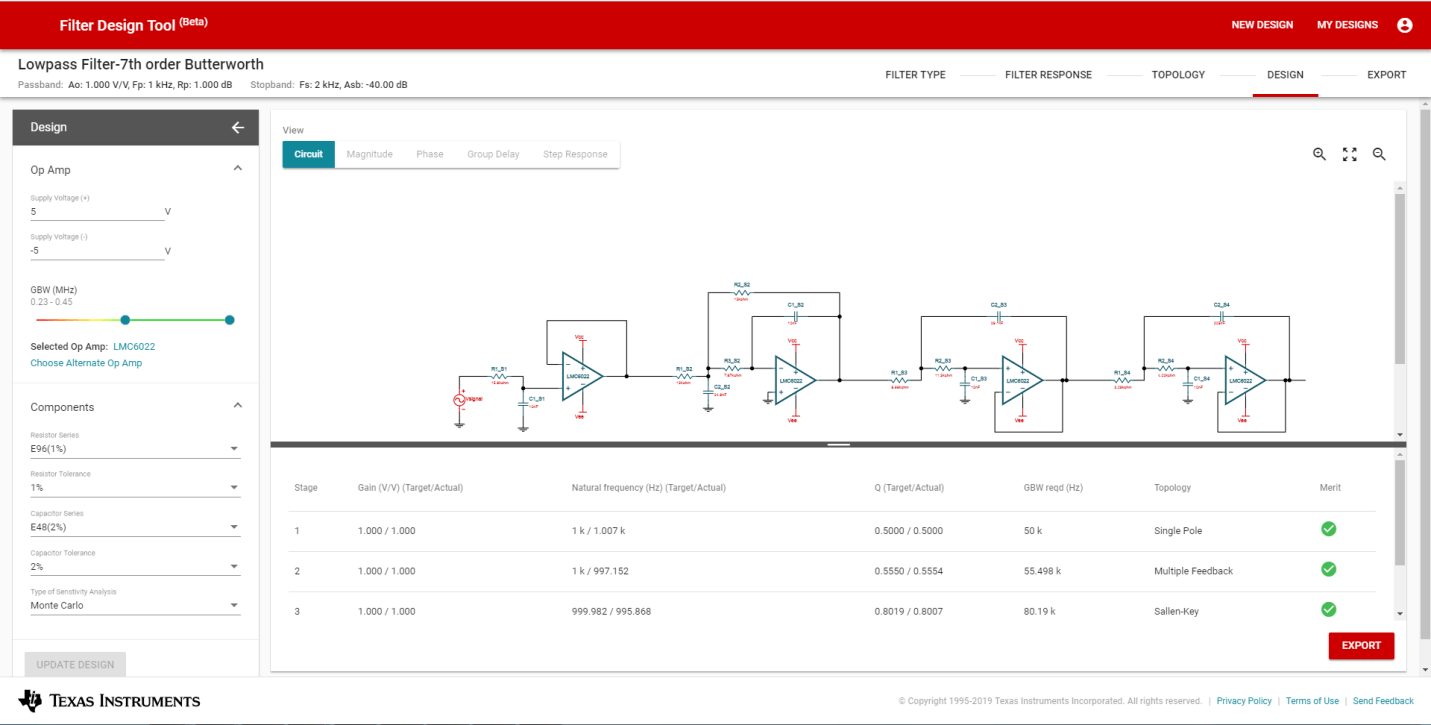Click the circuit view vertical scrollbar

pyautogui.click(x=1400, y=280)
